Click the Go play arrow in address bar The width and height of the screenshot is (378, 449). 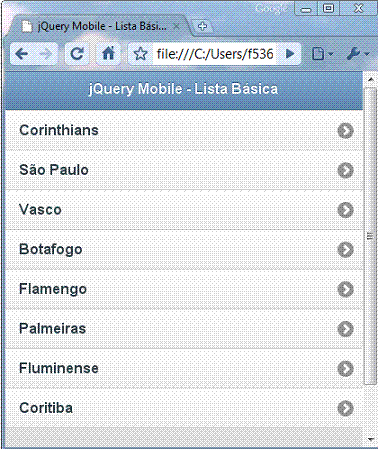(x=290, y=54)
